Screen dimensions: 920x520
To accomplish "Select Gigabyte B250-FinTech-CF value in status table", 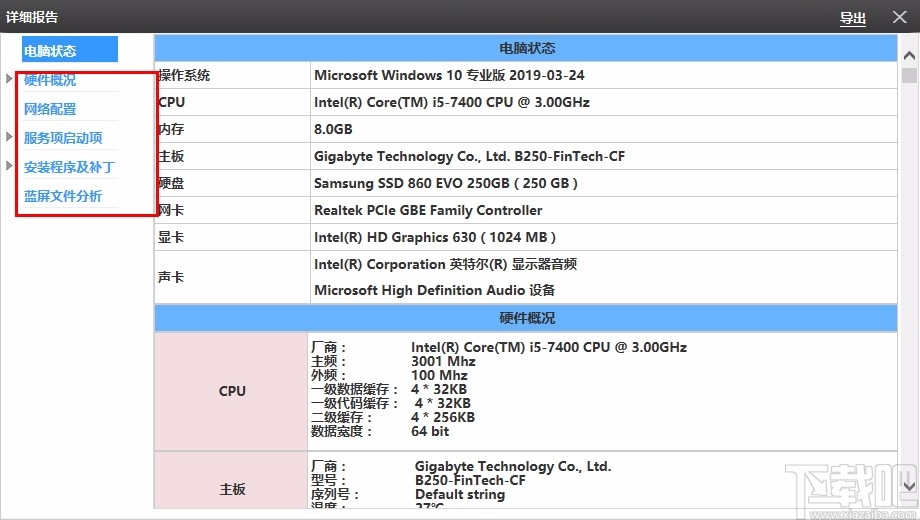I will coord(469,156).
